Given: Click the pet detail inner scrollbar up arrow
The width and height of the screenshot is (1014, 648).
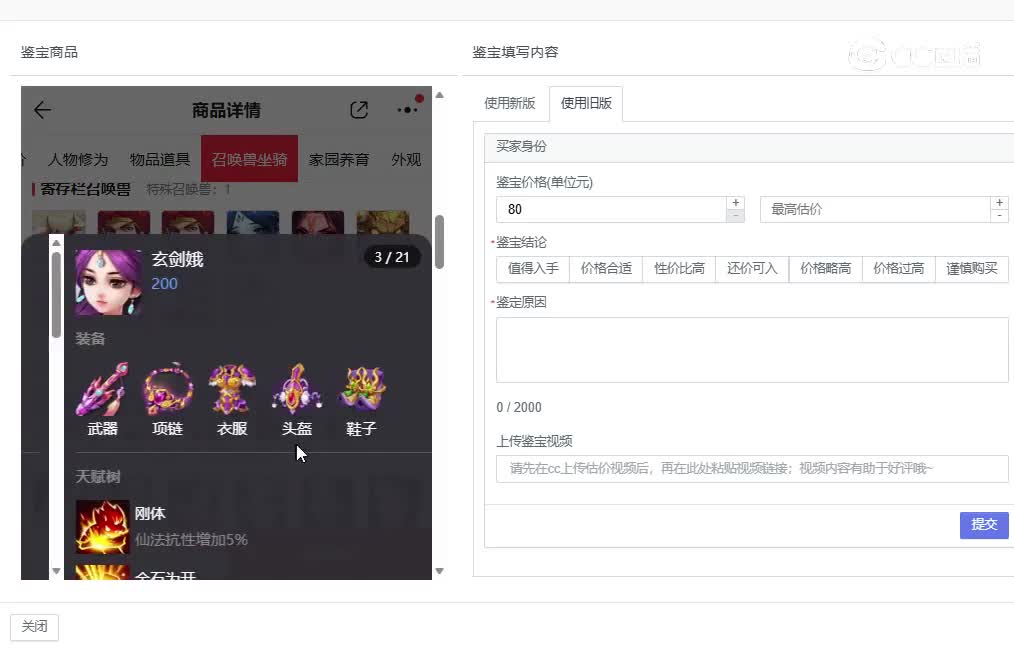Looking at the screenshot, I should (56, 243).
